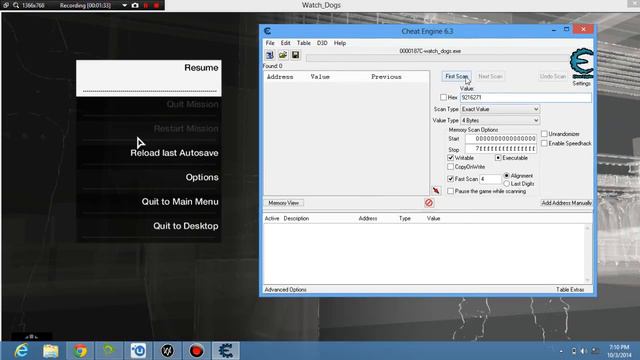This screenshot has height=360, width=640.
Task: Switch to Watch Dogs taskbar icon
Action: [167, 351]
